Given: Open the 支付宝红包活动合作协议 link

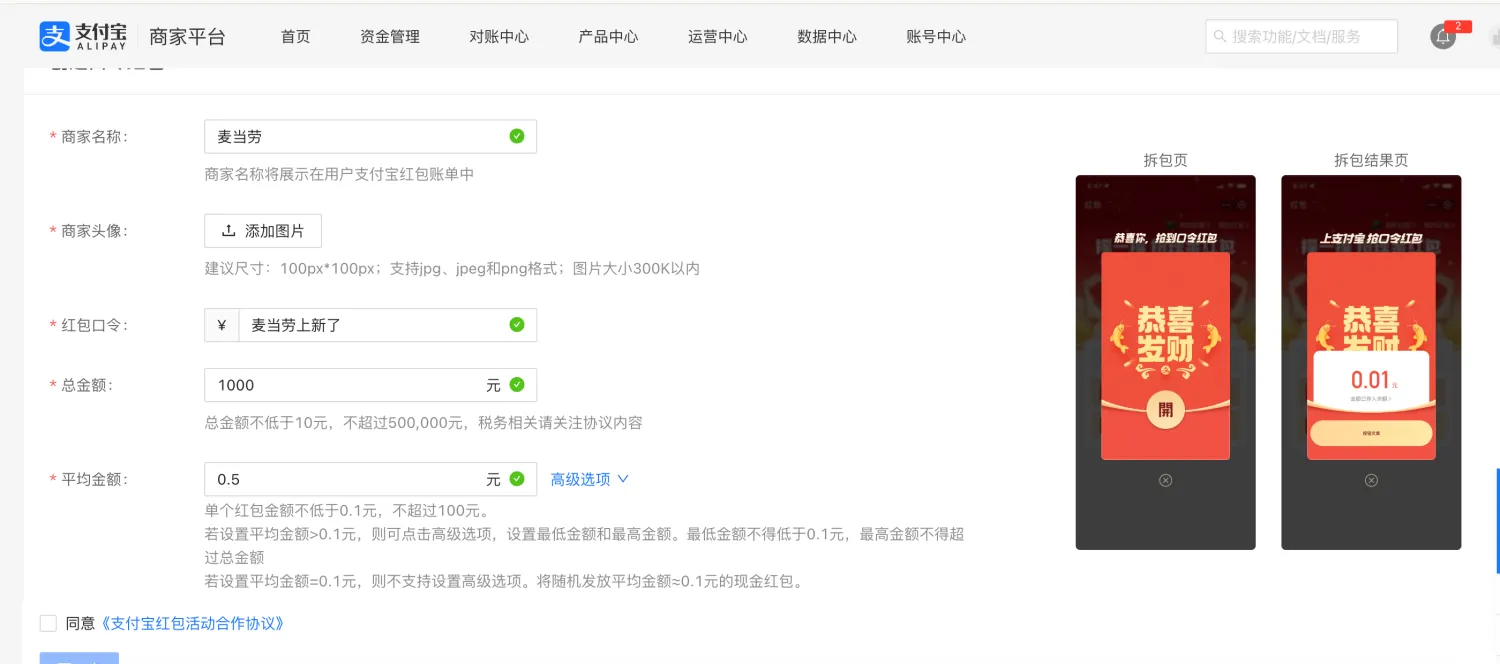Looking at the screenshot, I should click(190, 622).
